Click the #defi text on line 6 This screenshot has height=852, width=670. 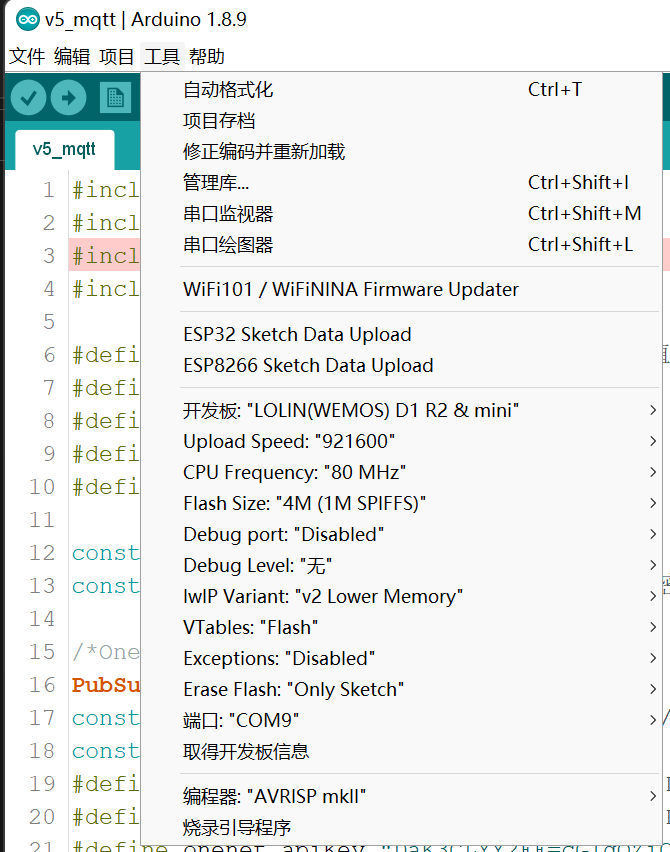pyautogui.click(x=105, y=355)
